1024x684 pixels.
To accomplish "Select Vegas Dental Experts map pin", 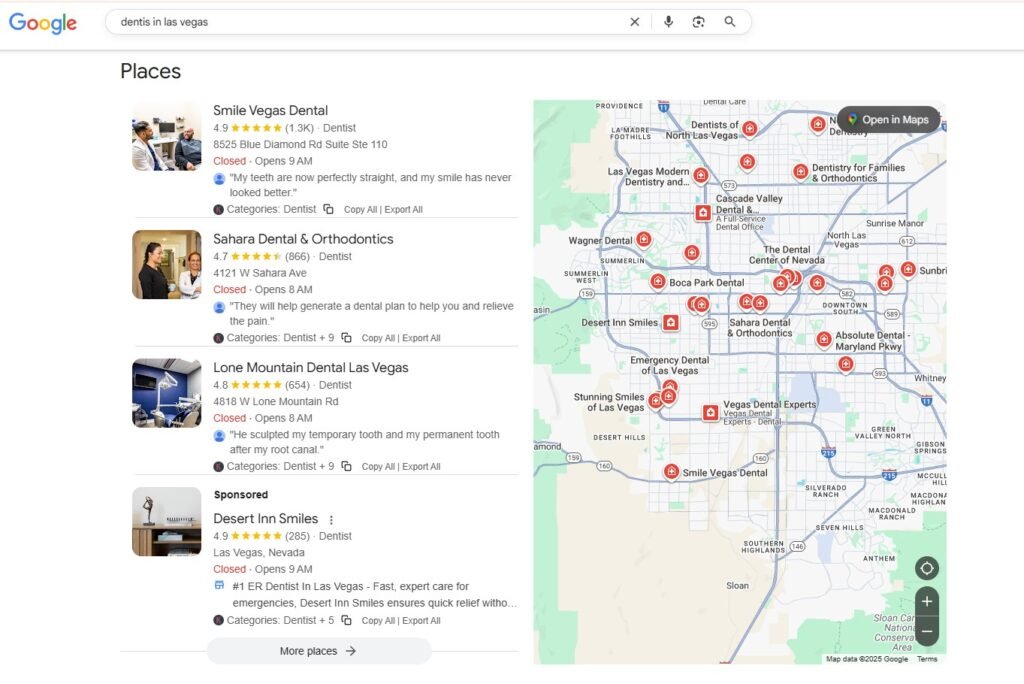I will click(710, 412).
